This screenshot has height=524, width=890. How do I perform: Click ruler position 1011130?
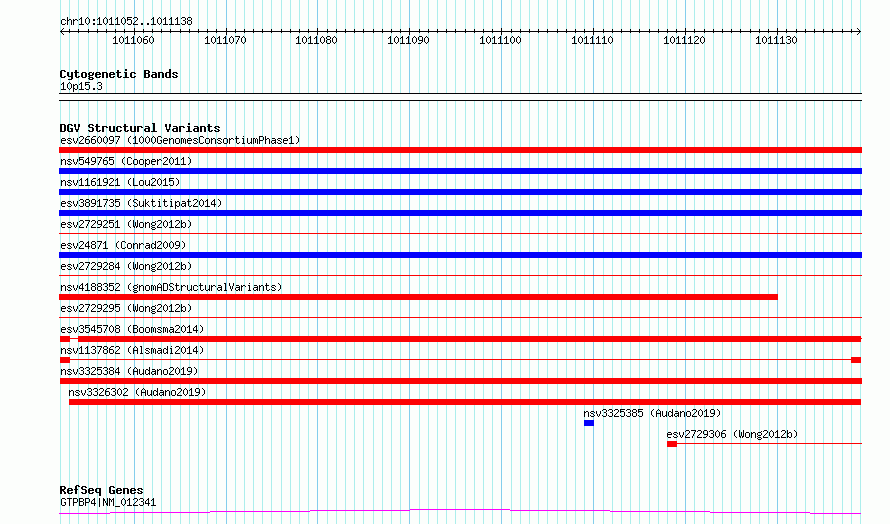tap(776, 40)
